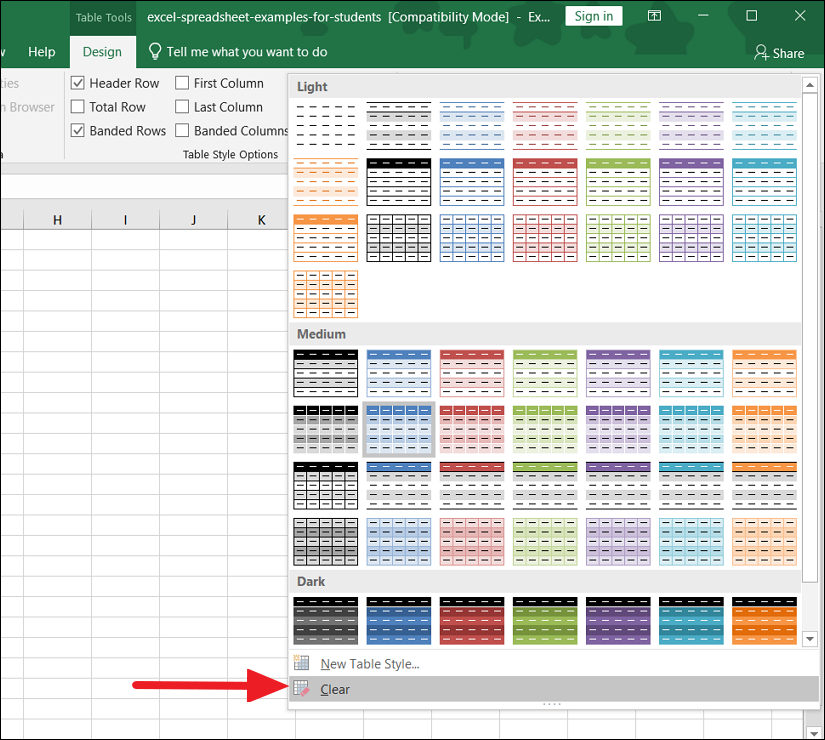Switch to the Design ribbon tab

tap(102, 52)
